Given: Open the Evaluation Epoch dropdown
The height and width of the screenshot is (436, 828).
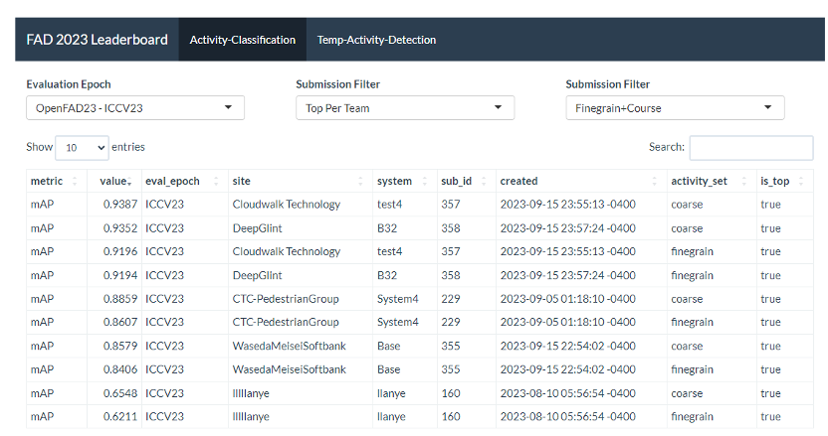Looking at the screenshot, I should 135,108.
